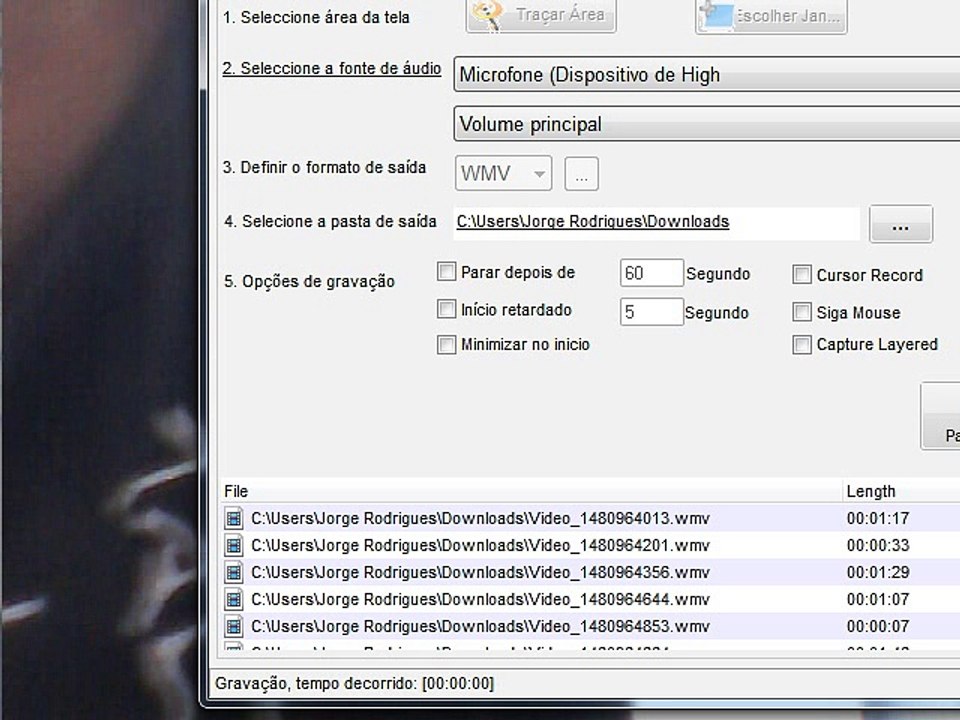The width and height of the screenshot is (960, 720).
Task: Select the file Video_1480964853.wmv
Action: (480, 626)
